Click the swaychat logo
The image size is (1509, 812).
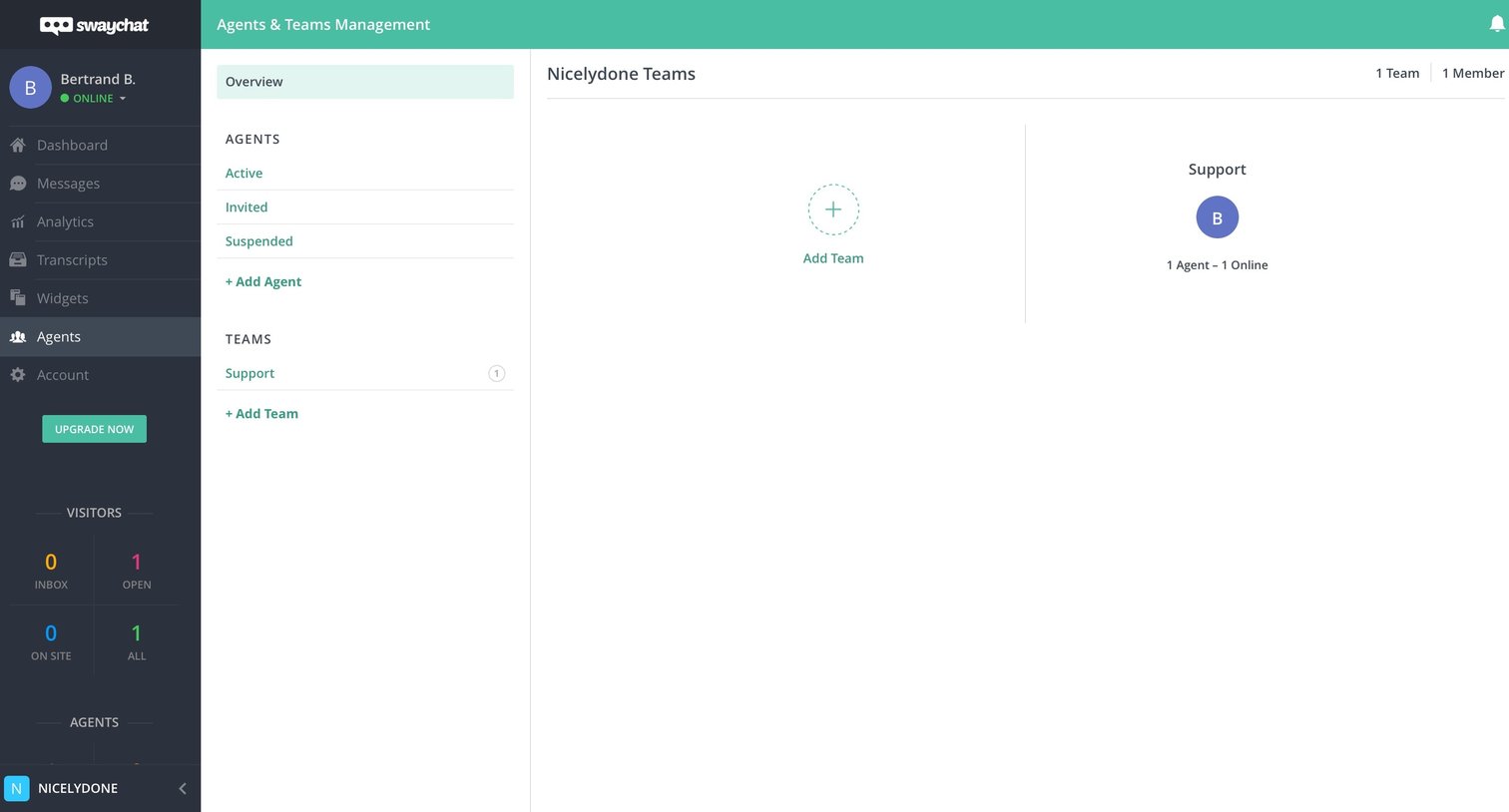pyautogui.click(x=94, y=25)
